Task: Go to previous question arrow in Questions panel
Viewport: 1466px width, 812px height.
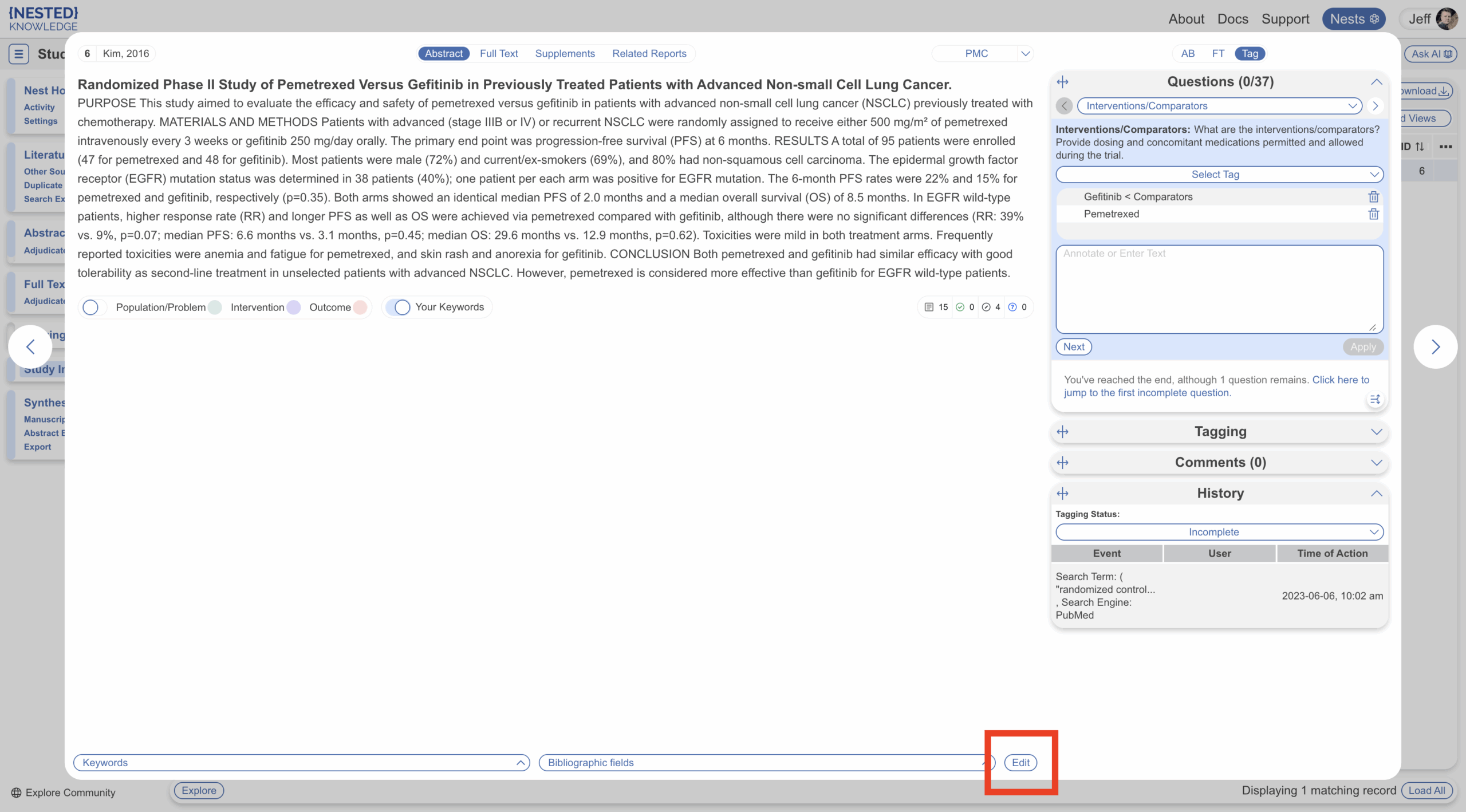Action: [1064, 106]
